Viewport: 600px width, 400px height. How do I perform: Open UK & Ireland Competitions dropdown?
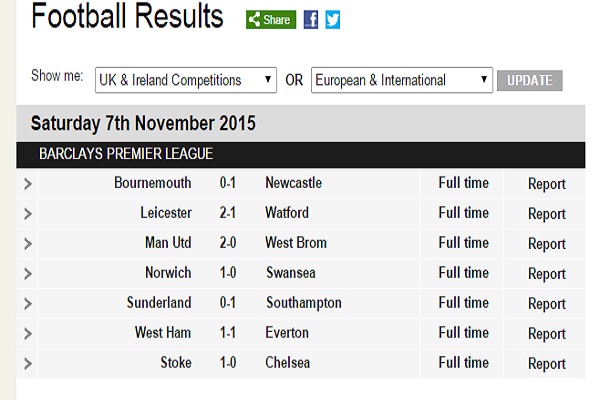coord(186,80)
